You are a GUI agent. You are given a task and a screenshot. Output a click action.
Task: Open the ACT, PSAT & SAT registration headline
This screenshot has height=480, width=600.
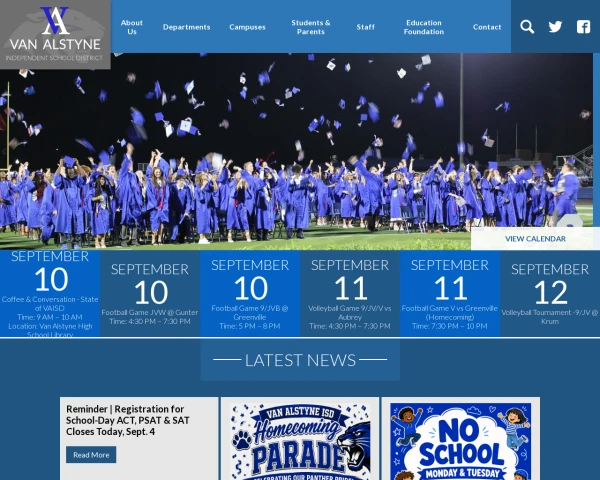[127, 420]
